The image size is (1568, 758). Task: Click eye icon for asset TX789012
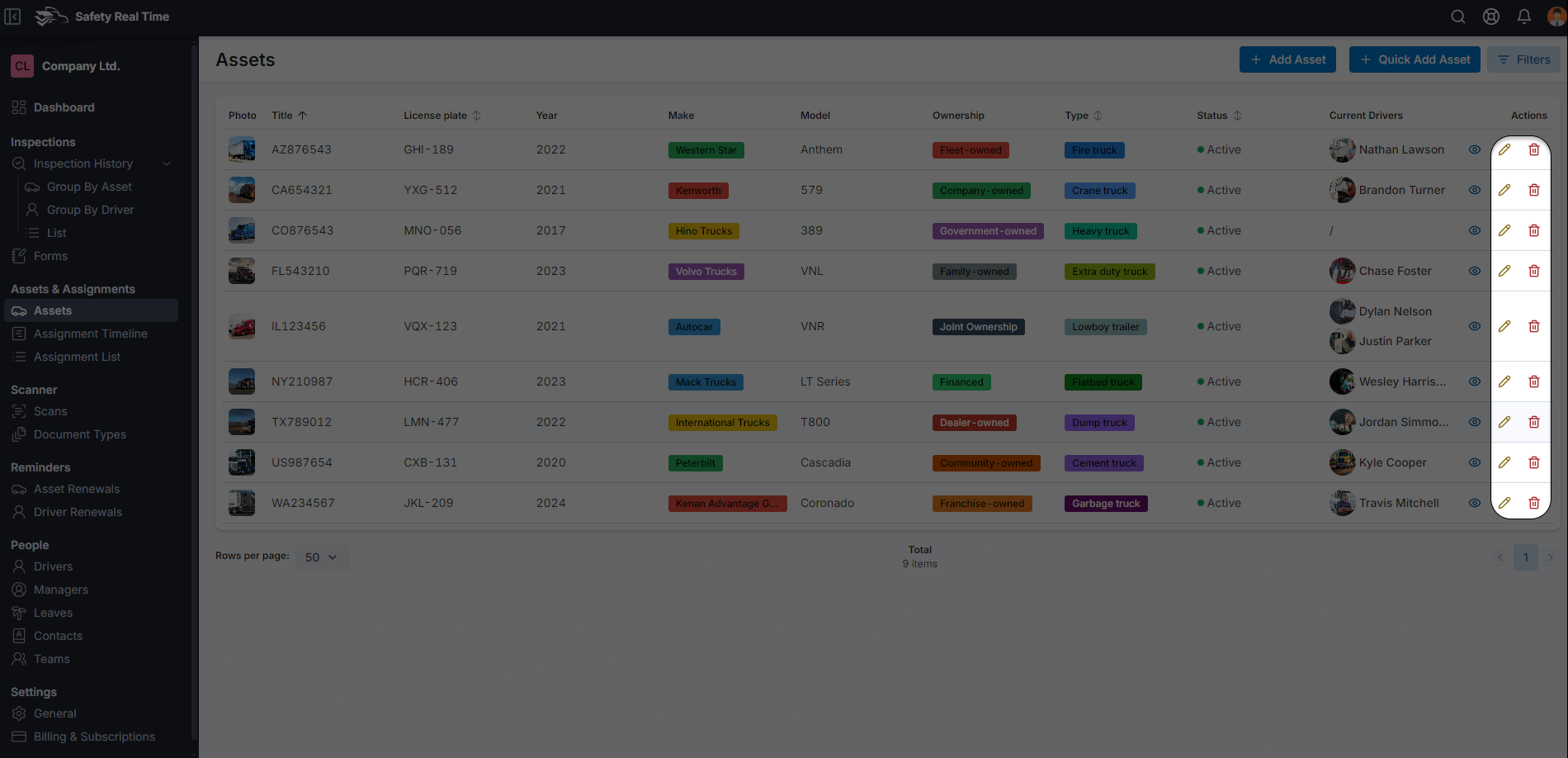[x=1475, y=422]
